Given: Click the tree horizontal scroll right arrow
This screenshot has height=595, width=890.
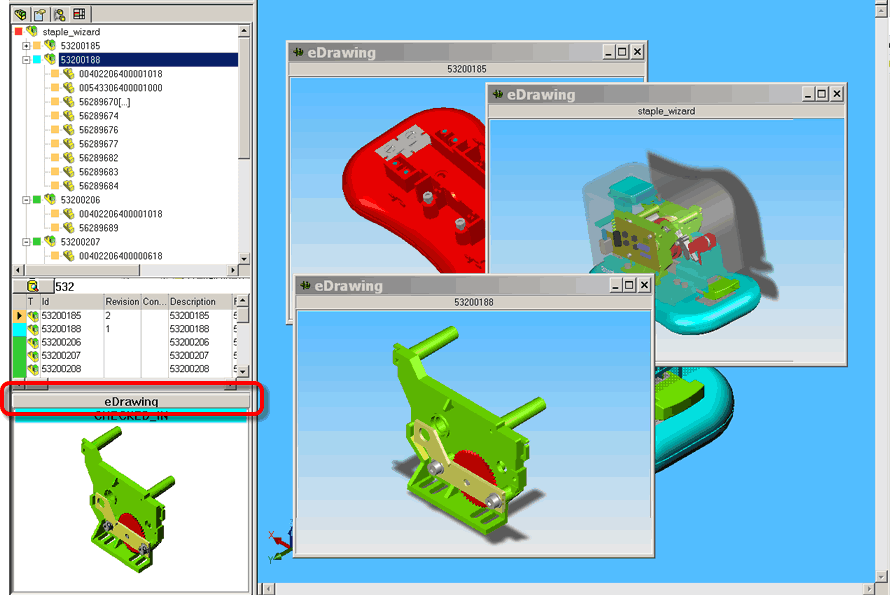Looking at the screenshot, I should coord(233,270).
